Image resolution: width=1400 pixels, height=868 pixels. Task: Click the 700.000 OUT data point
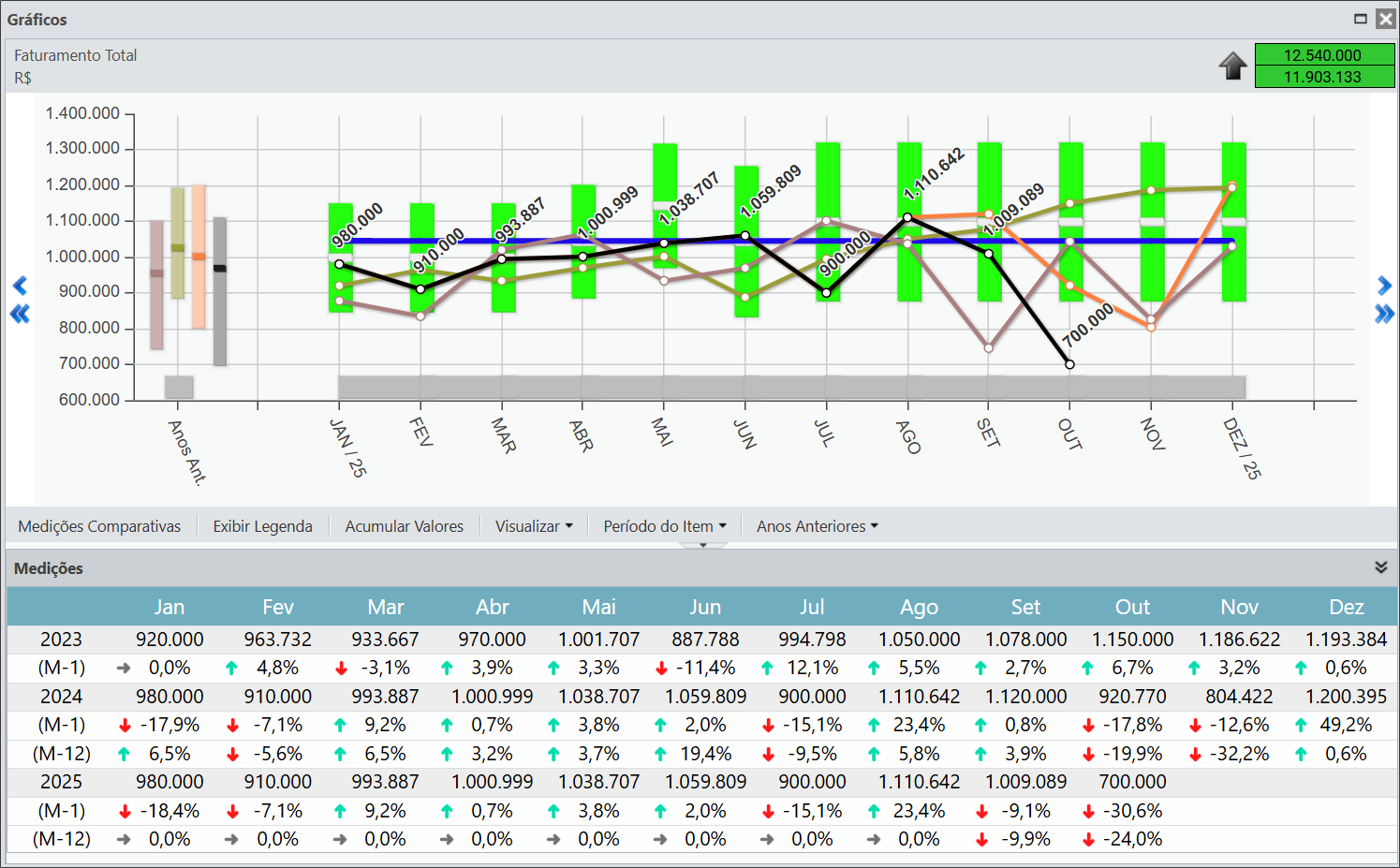1069,364
